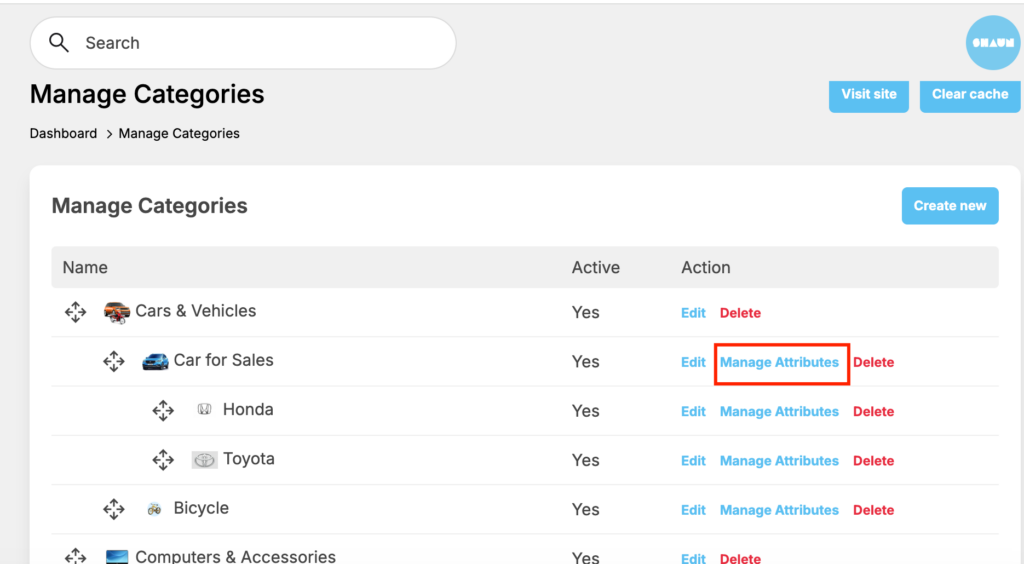The image size is (1024, 564).
Task: Edit the Honda category
Action: click(x=693, y=411)
